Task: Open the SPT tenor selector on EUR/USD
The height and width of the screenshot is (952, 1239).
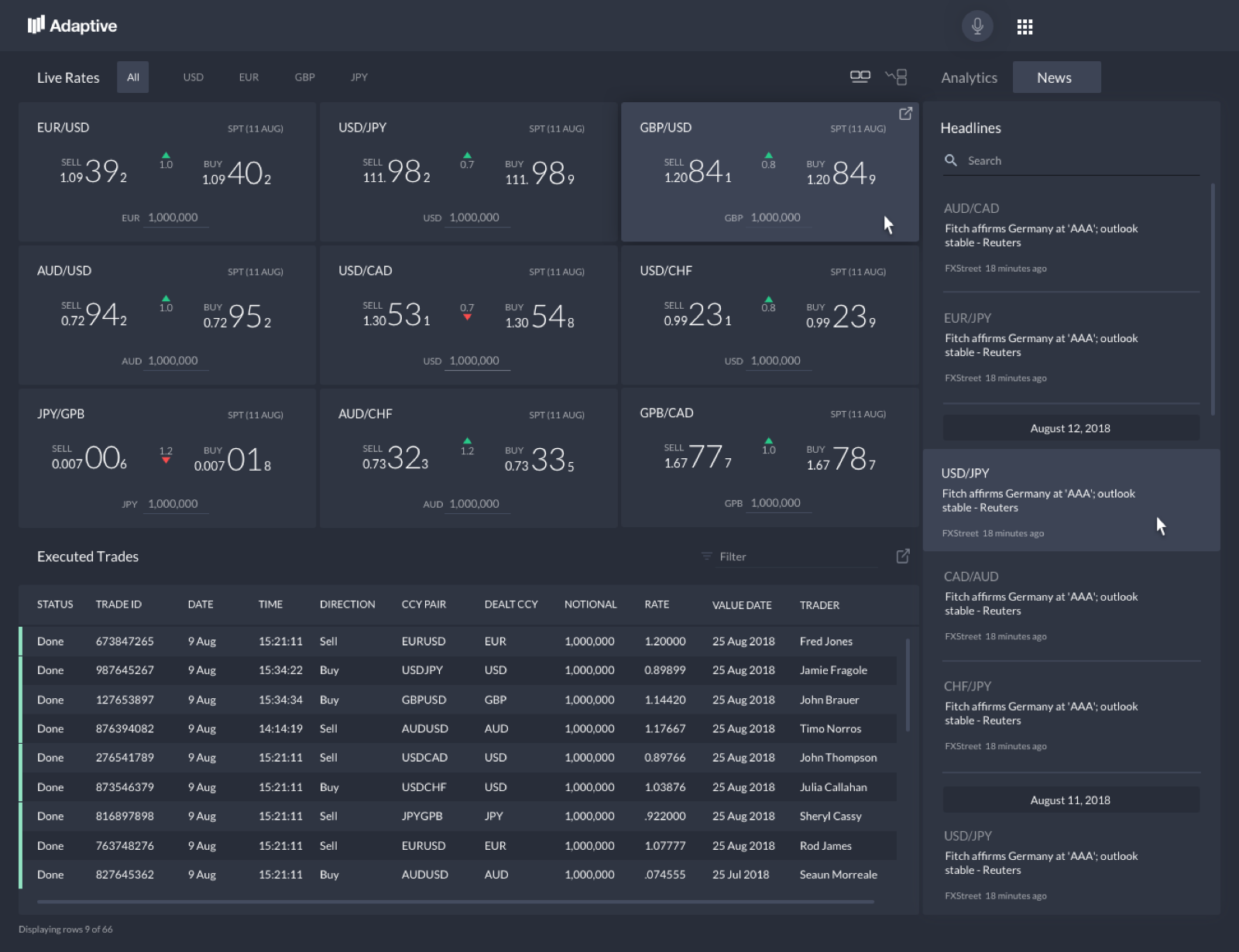Action: (256, 128)
